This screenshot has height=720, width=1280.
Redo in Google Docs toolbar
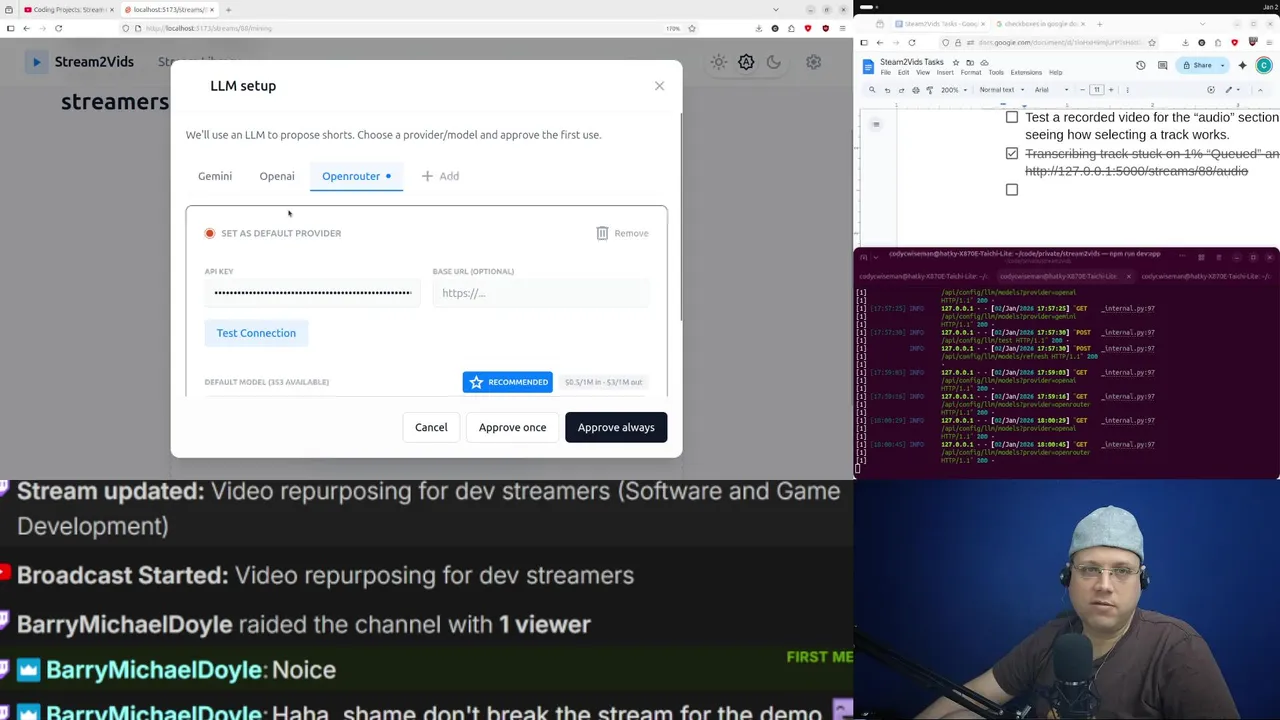(x=901, y=90)
